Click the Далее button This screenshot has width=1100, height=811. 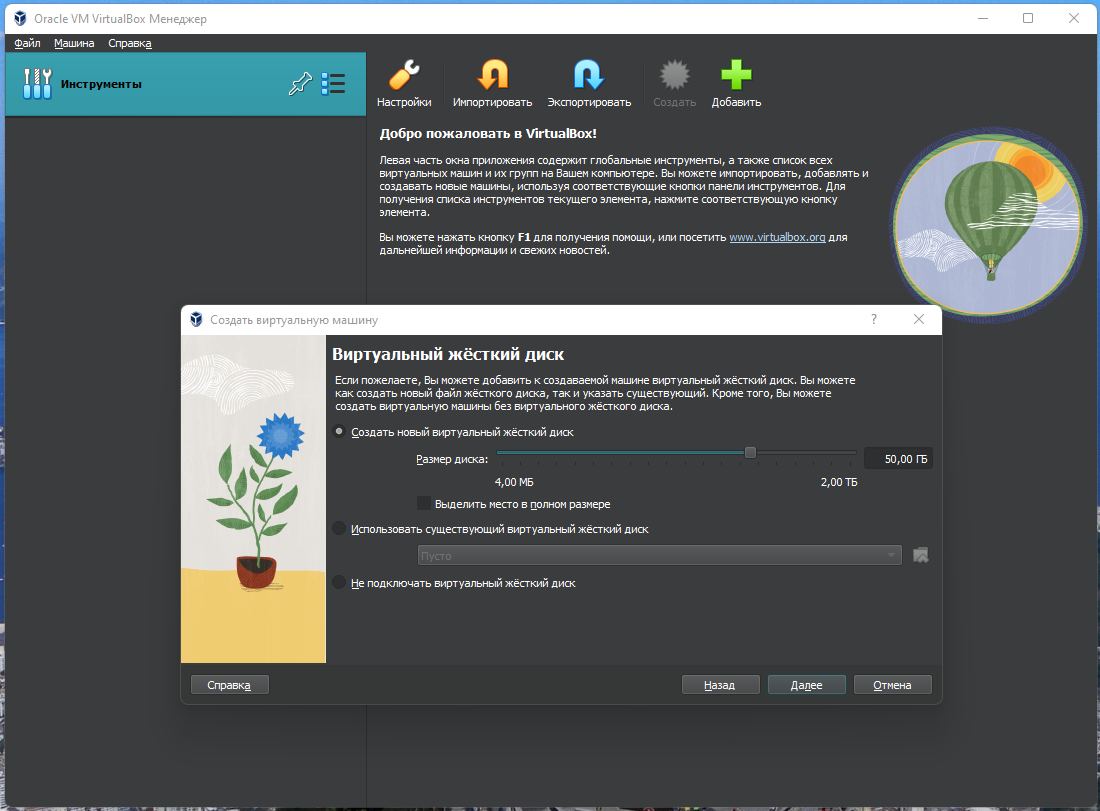click(807, 685)
